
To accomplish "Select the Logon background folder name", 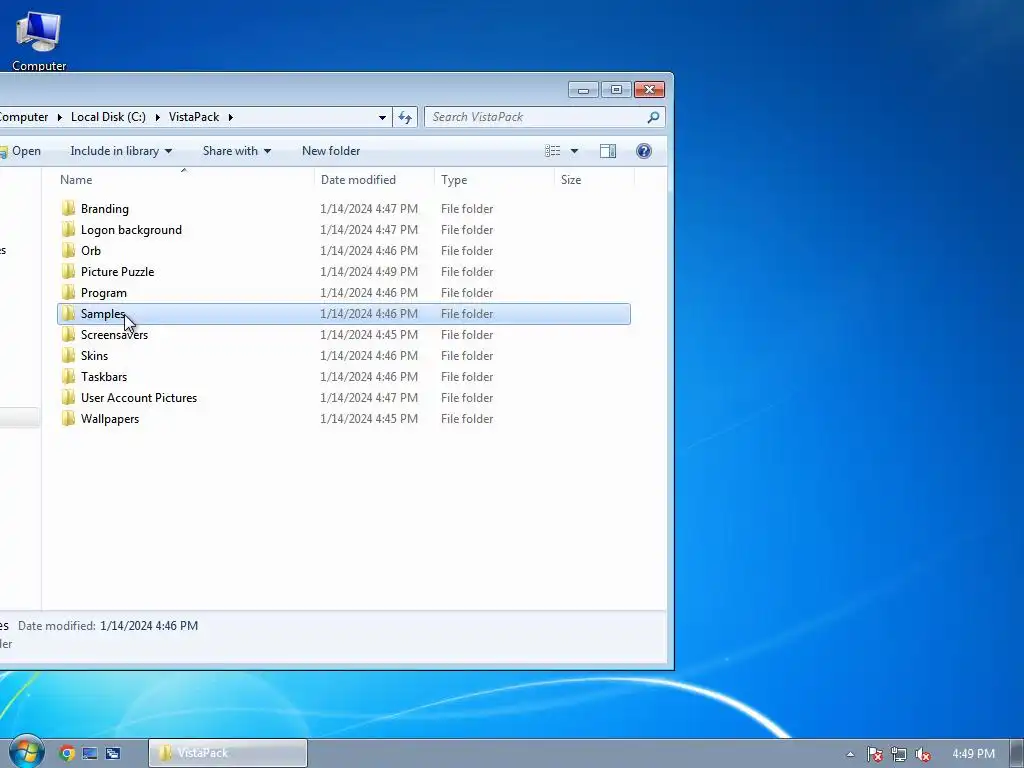I will point(131,230).
